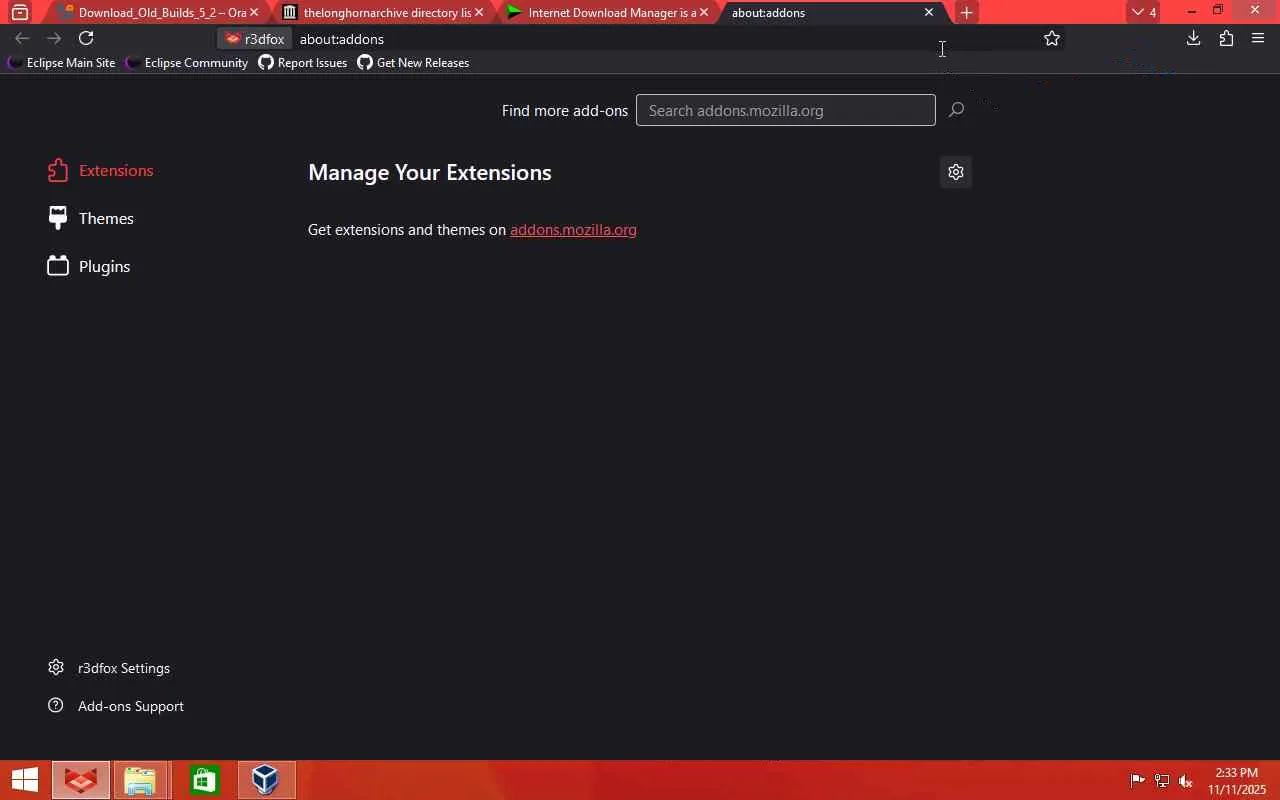Bookmark this page with the star
Image resolution: width=1280 pixels, height=800 pixels.
pyautogui.click(x=1052, y=38)
